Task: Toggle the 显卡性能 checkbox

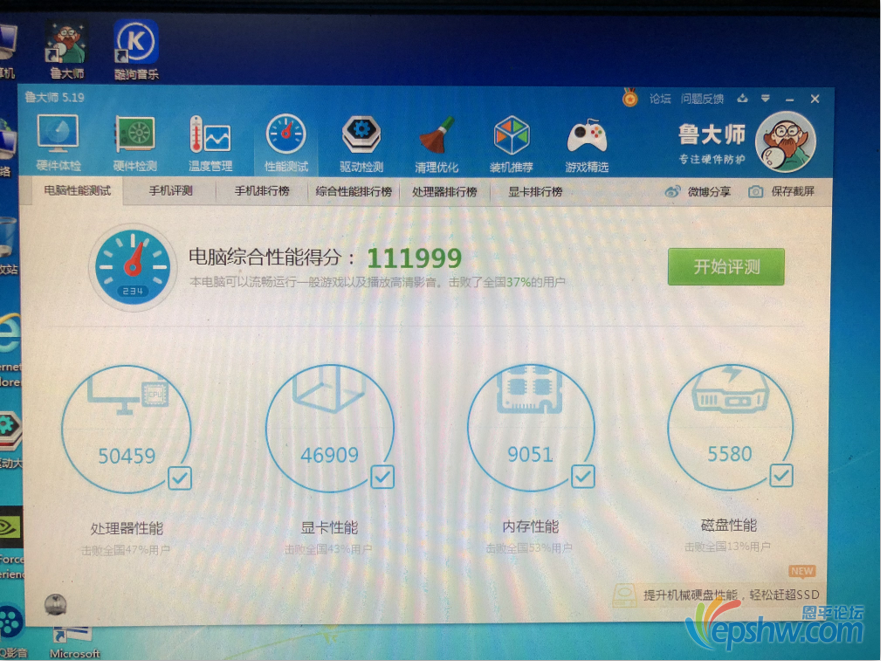Action: point(382,477)
